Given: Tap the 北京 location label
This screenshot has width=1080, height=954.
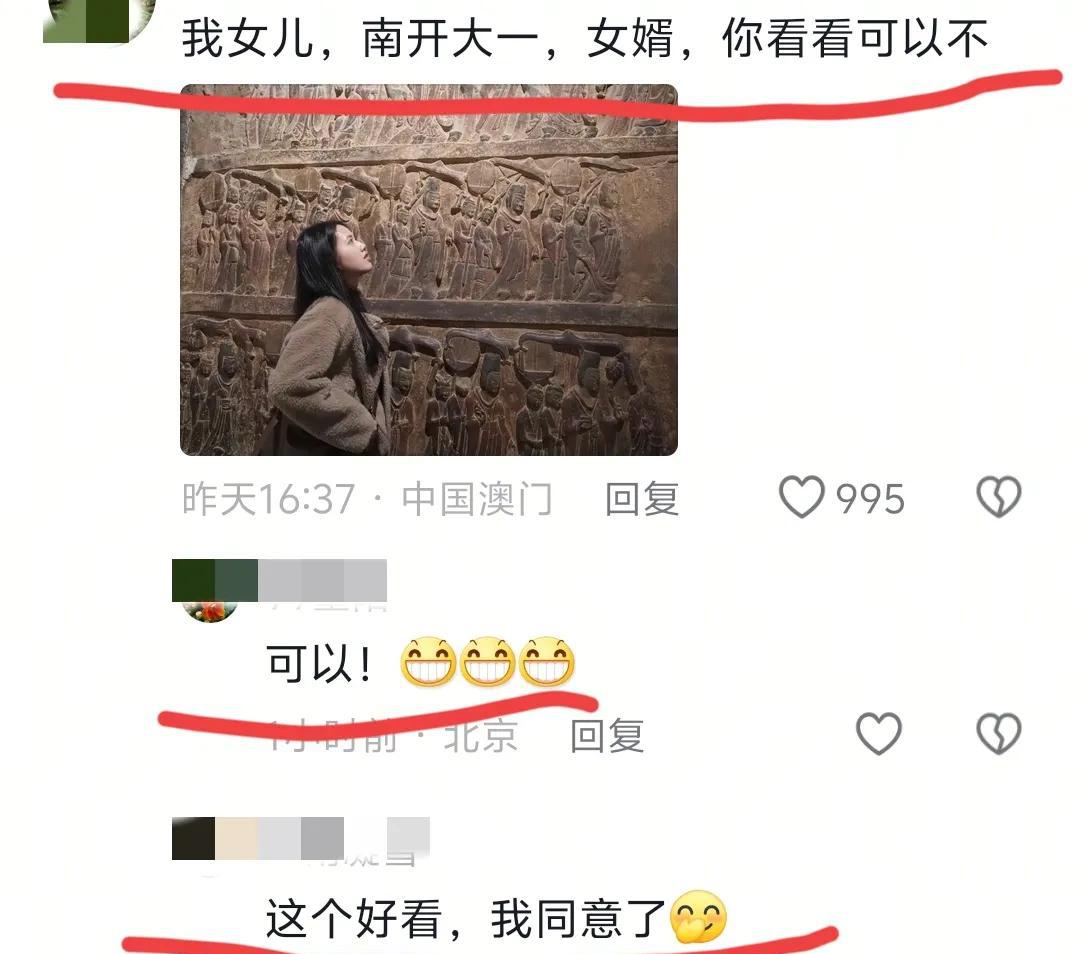Looking at the screenshot, I should (481, 736).
